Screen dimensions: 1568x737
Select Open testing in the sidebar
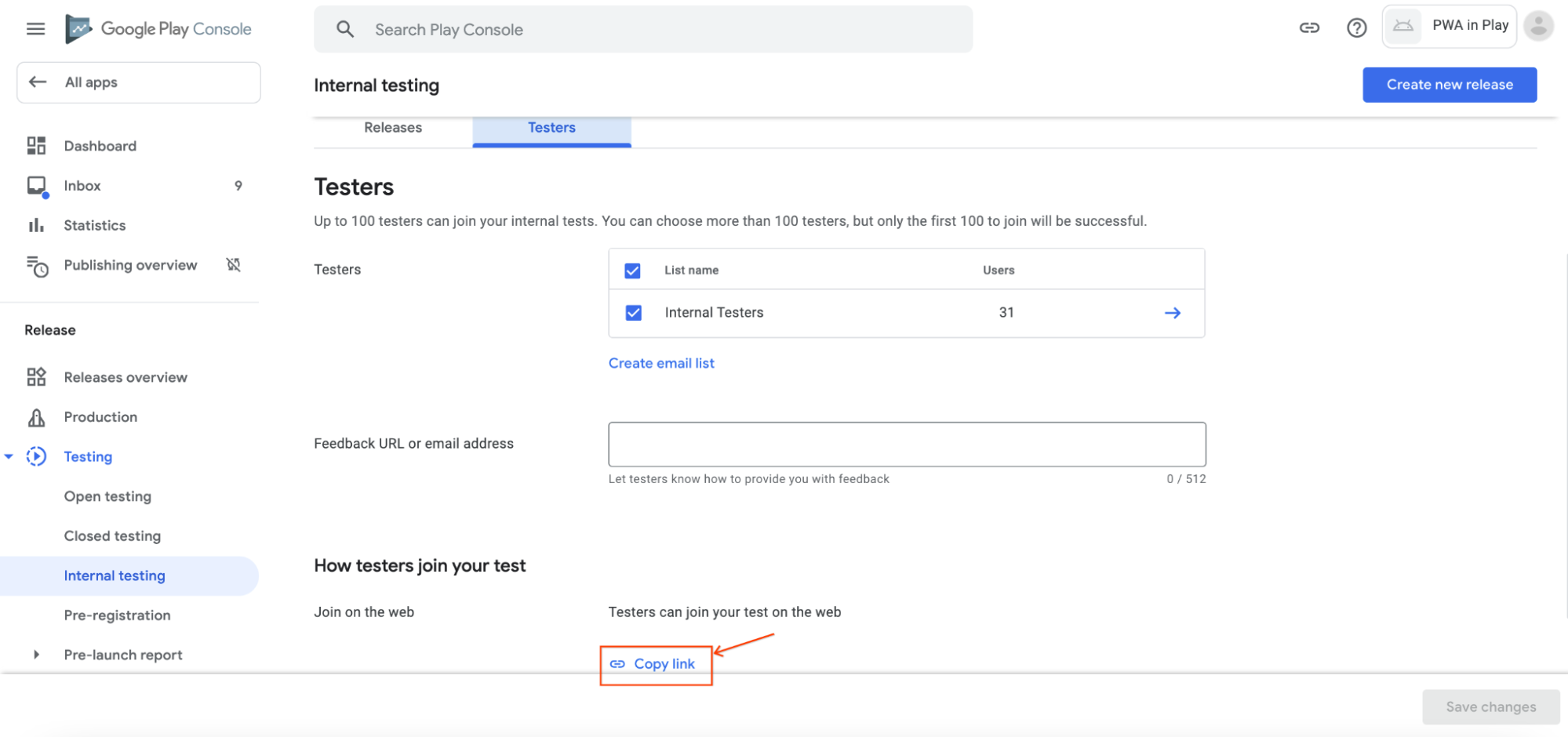point(107,496)
